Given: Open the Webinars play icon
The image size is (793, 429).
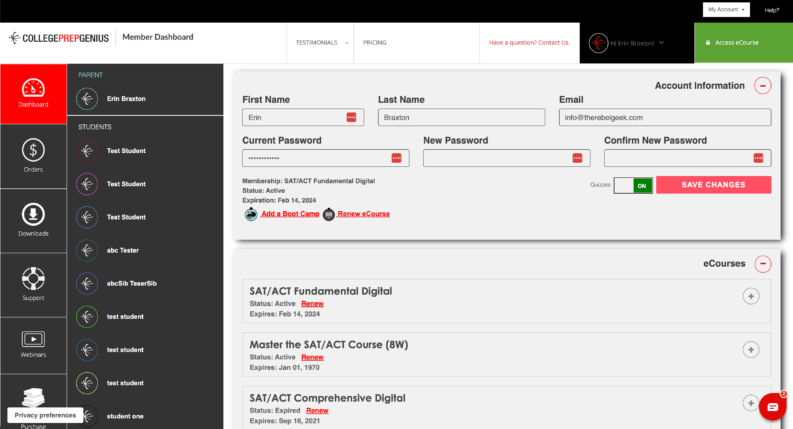Looking at the screenshot, I should tap(33, 339).
